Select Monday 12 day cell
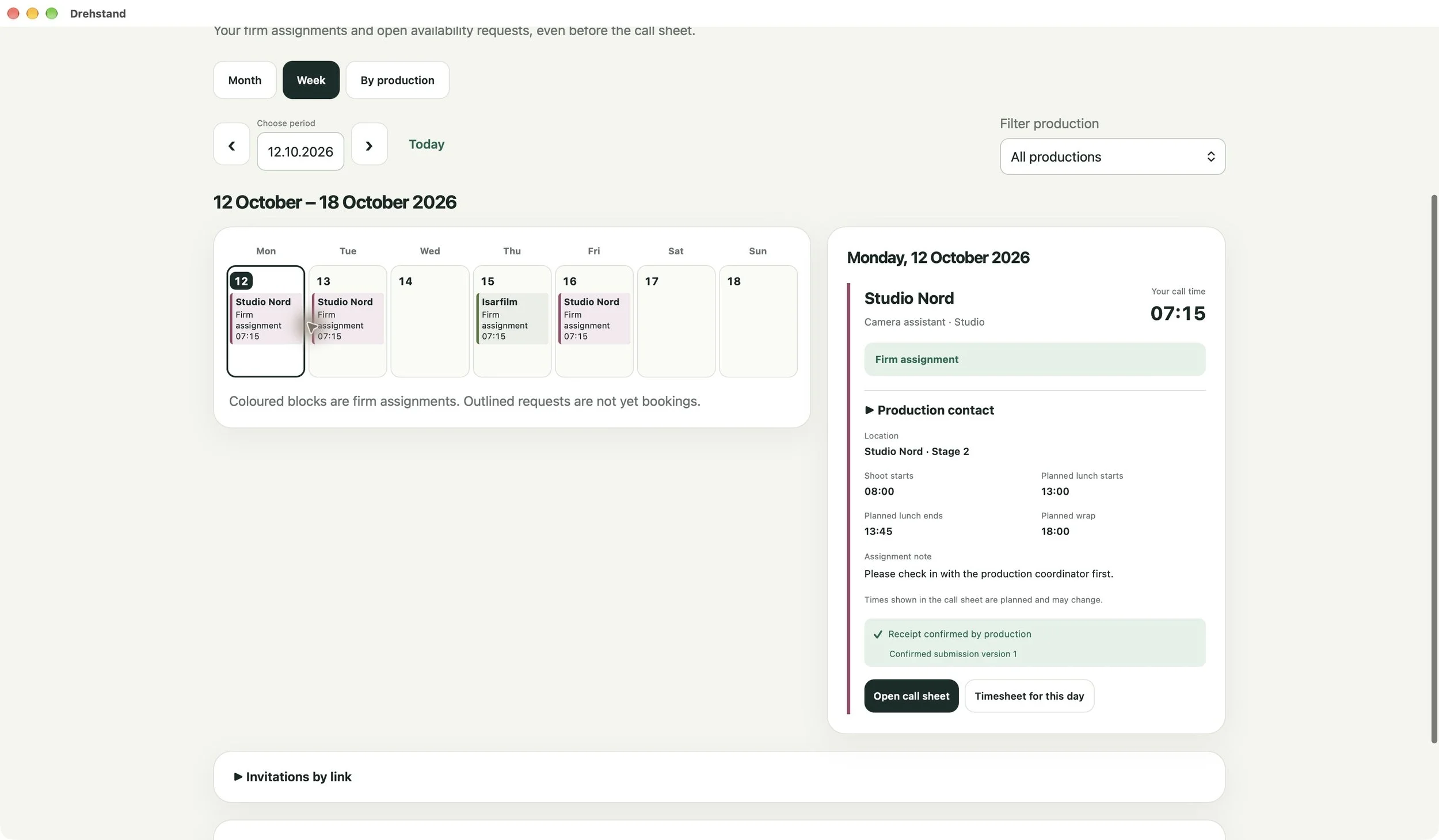 [266, 321]
